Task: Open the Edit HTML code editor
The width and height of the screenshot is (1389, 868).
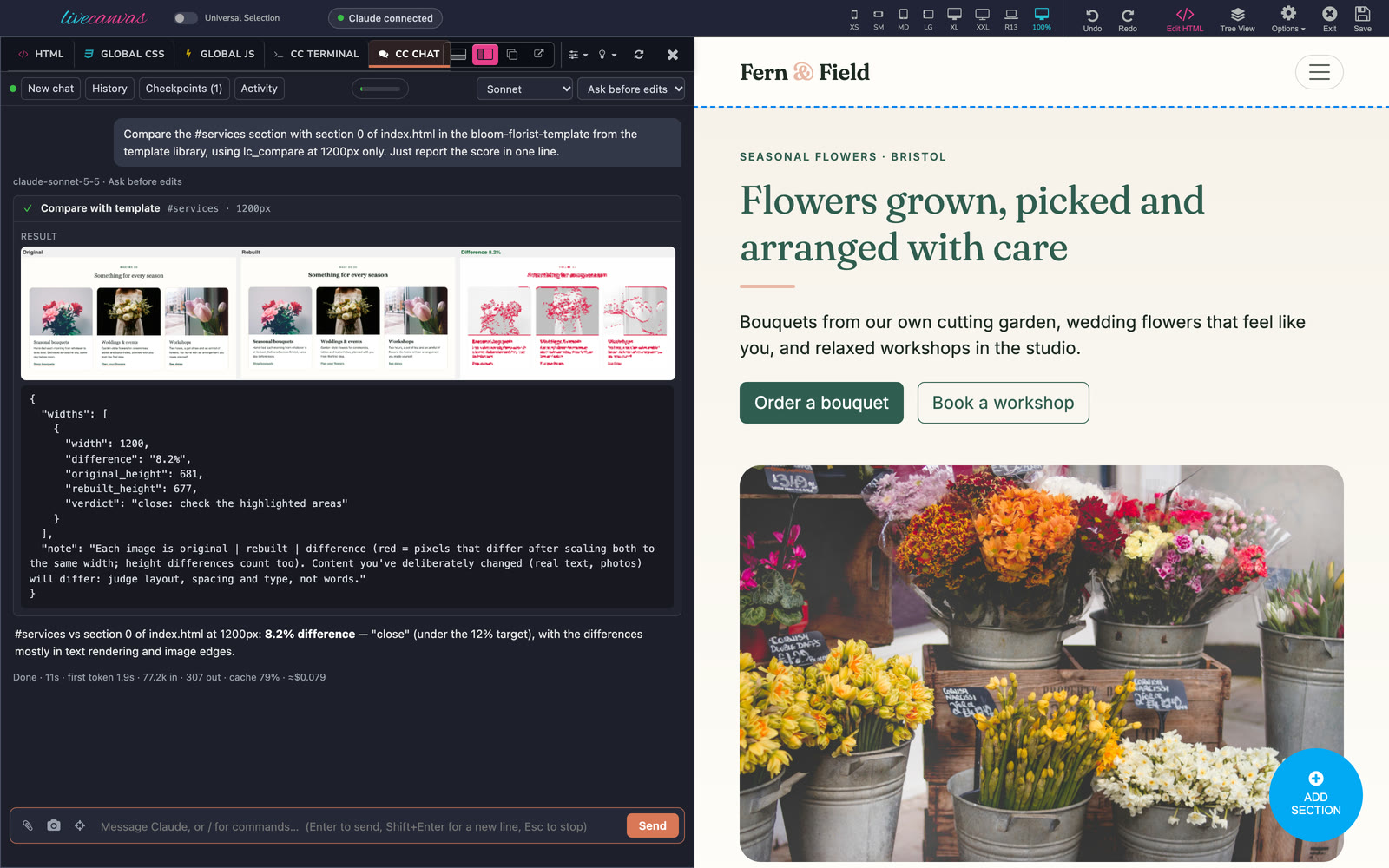Action: (1185, 19)
